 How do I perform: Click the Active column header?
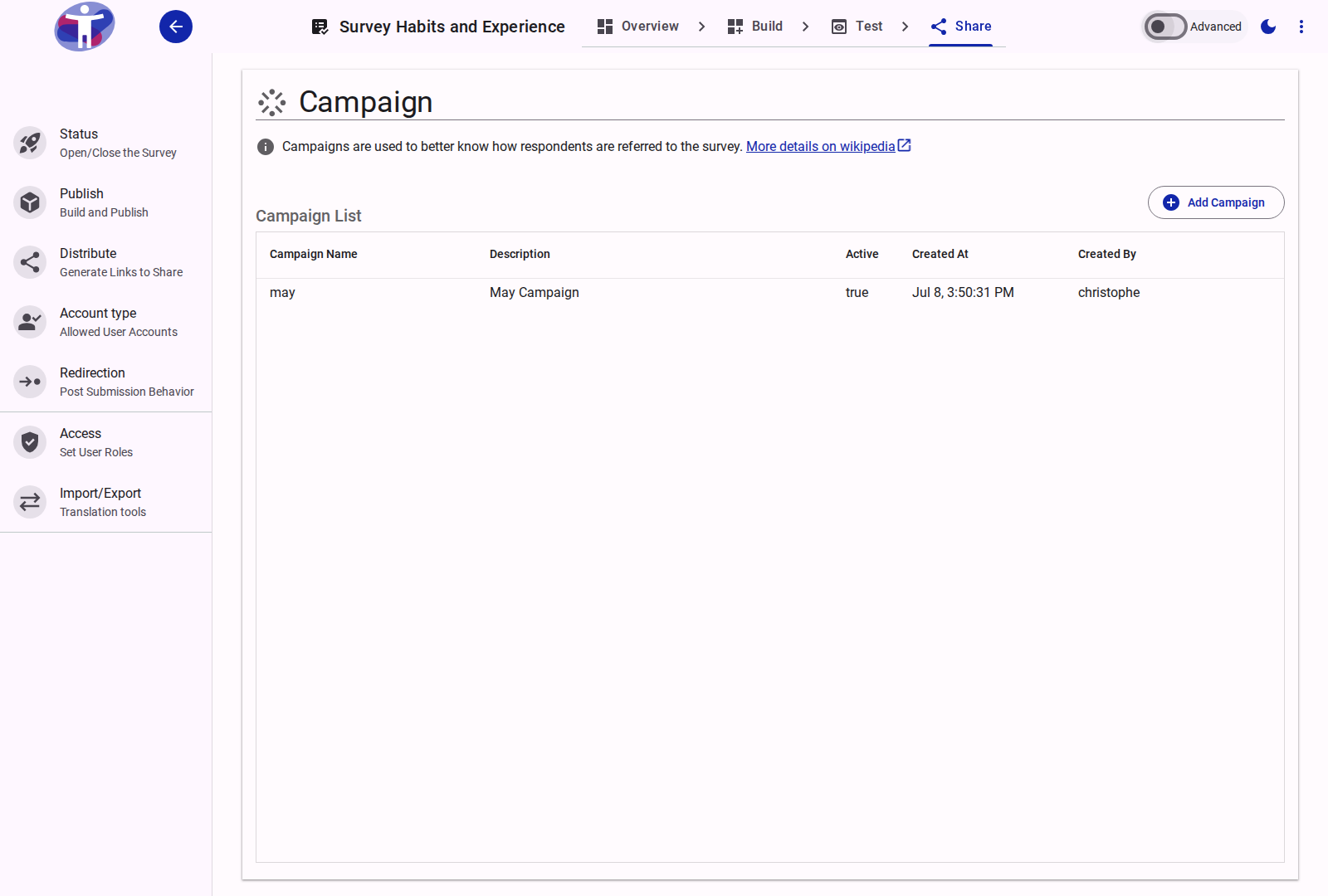tap(862, 254)
